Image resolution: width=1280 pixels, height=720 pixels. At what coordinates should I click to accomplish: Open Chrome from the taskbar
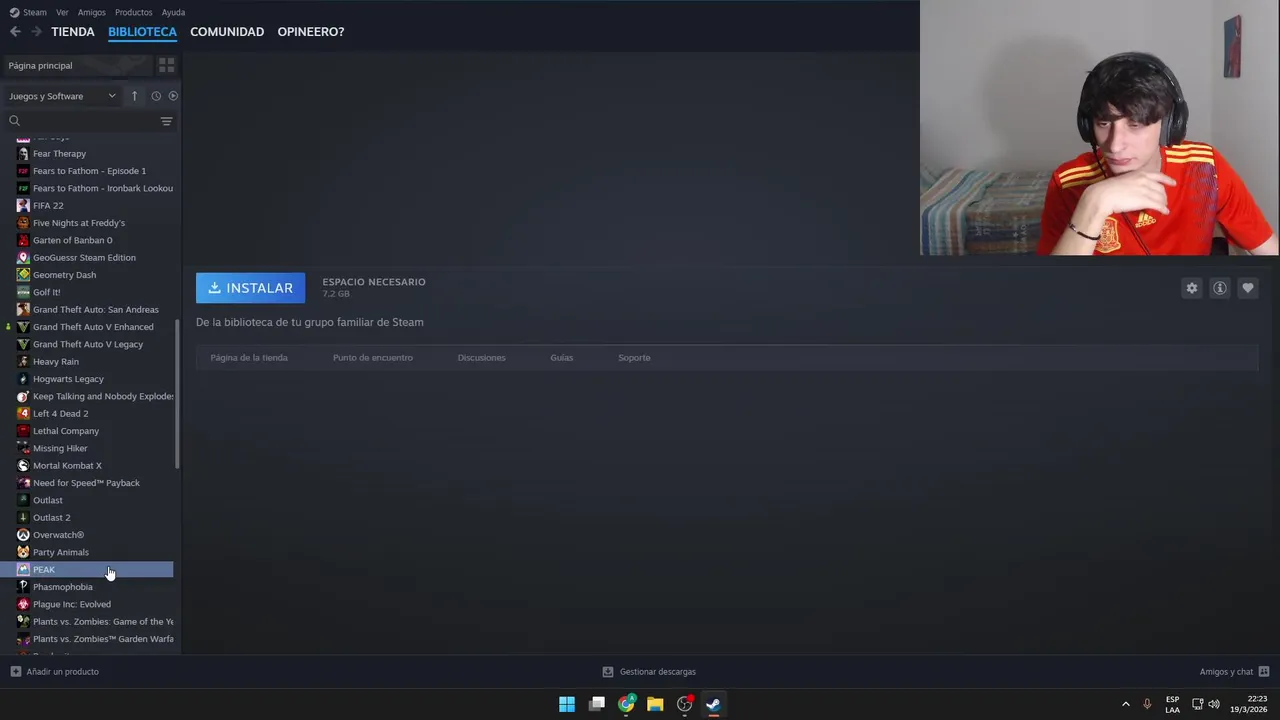click(x=626, y=704)
